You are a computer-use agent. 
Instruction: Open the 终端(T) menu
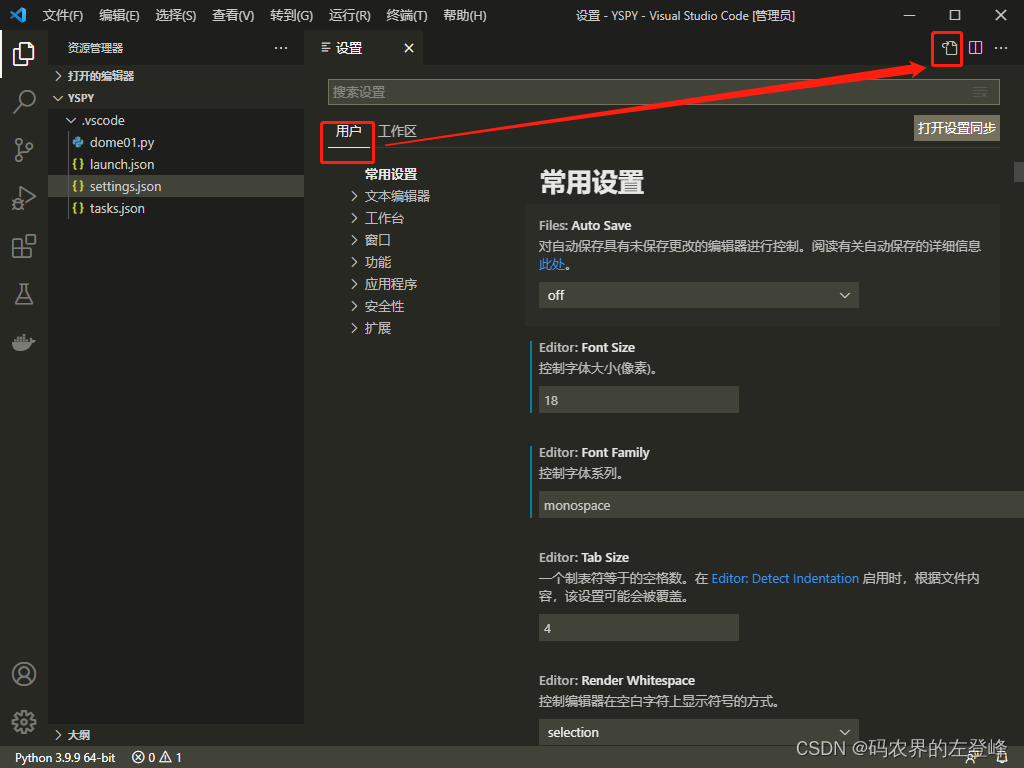[x=407, y=15]
